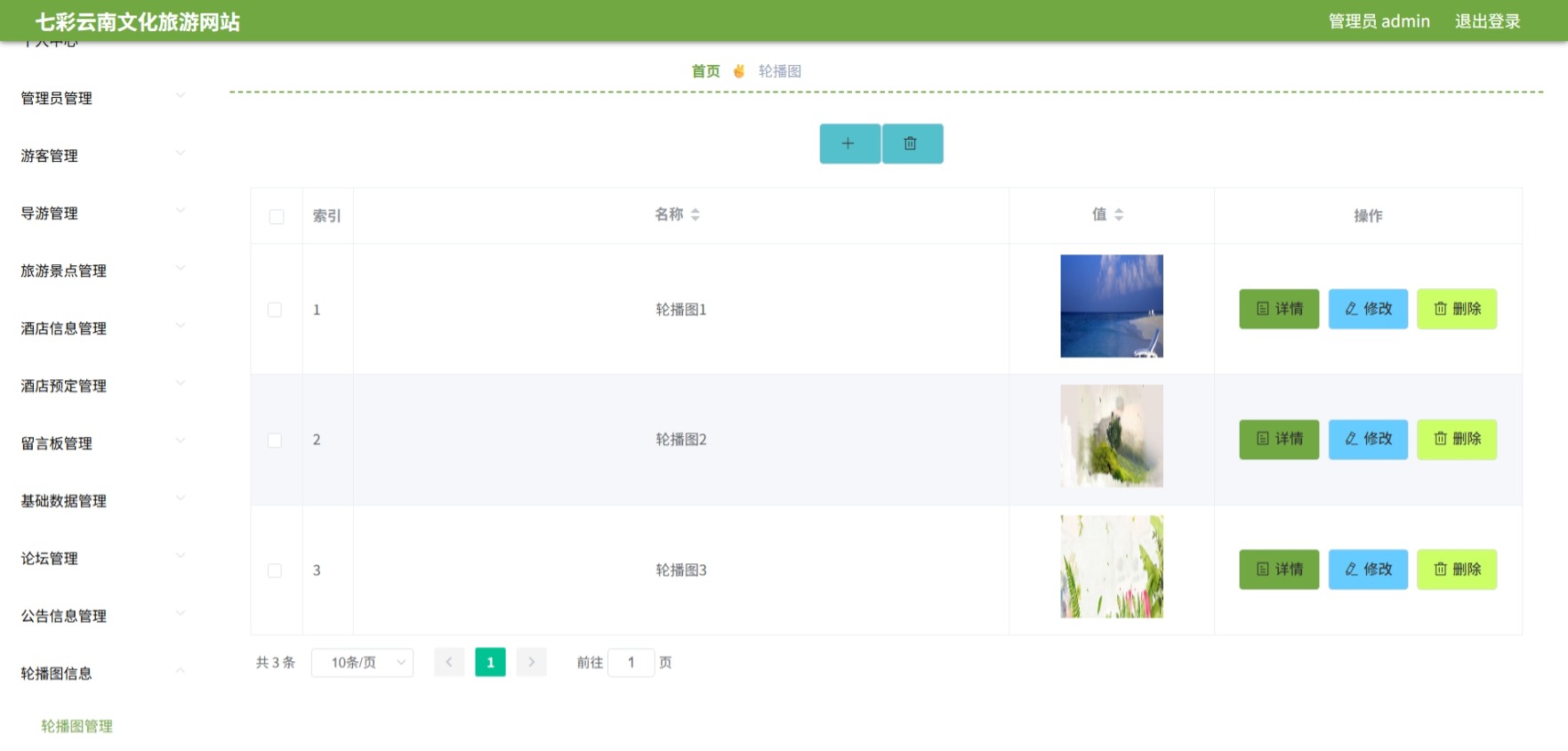Click the 操作 column header
The height and width of the screenshot is (751, 1568).
click(1368, 216)
